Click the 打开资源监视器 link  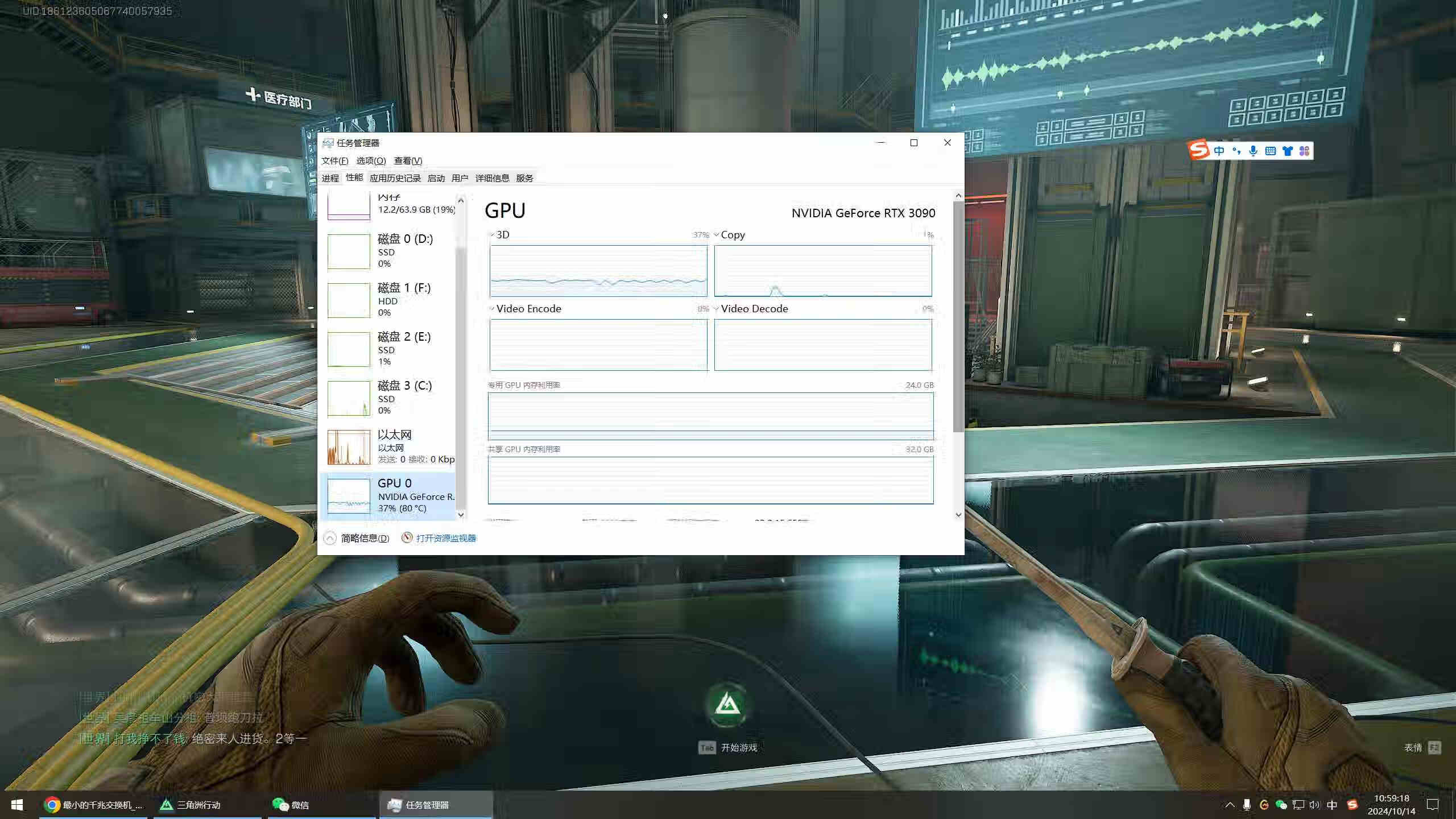coord(439,538)
